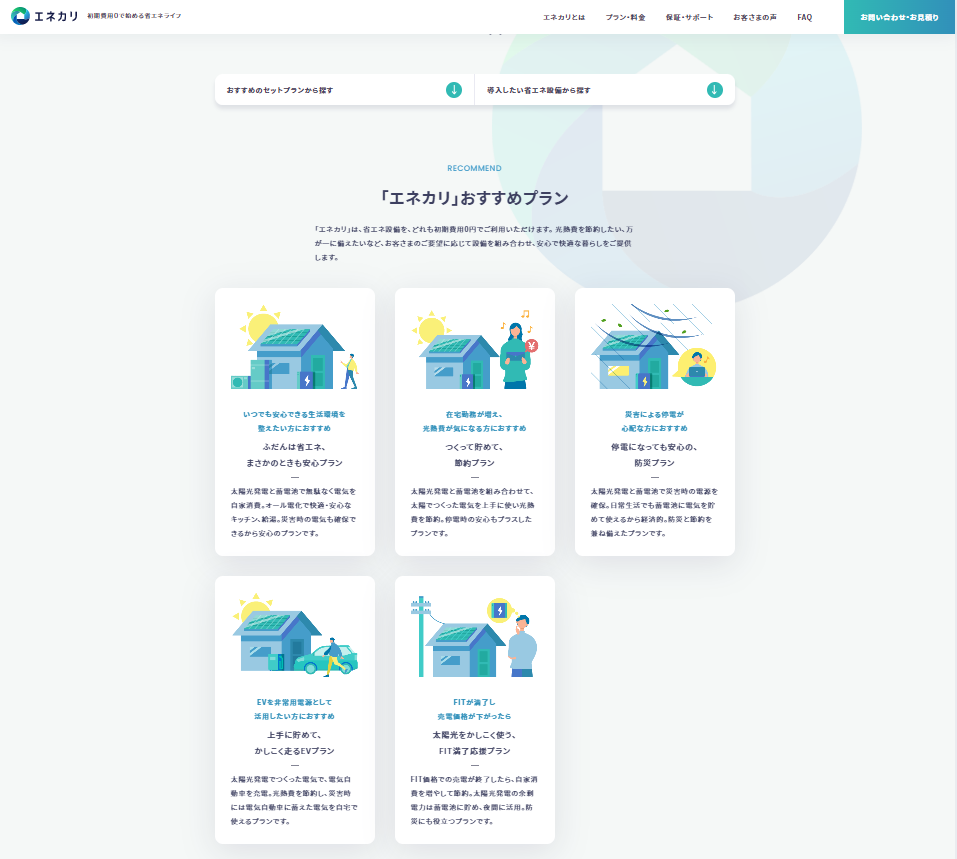Select the つくって貯めて、節約プラン card
The height and width of the screenshot is (859, 957).
pyautogui.click(x=474, y=422)
